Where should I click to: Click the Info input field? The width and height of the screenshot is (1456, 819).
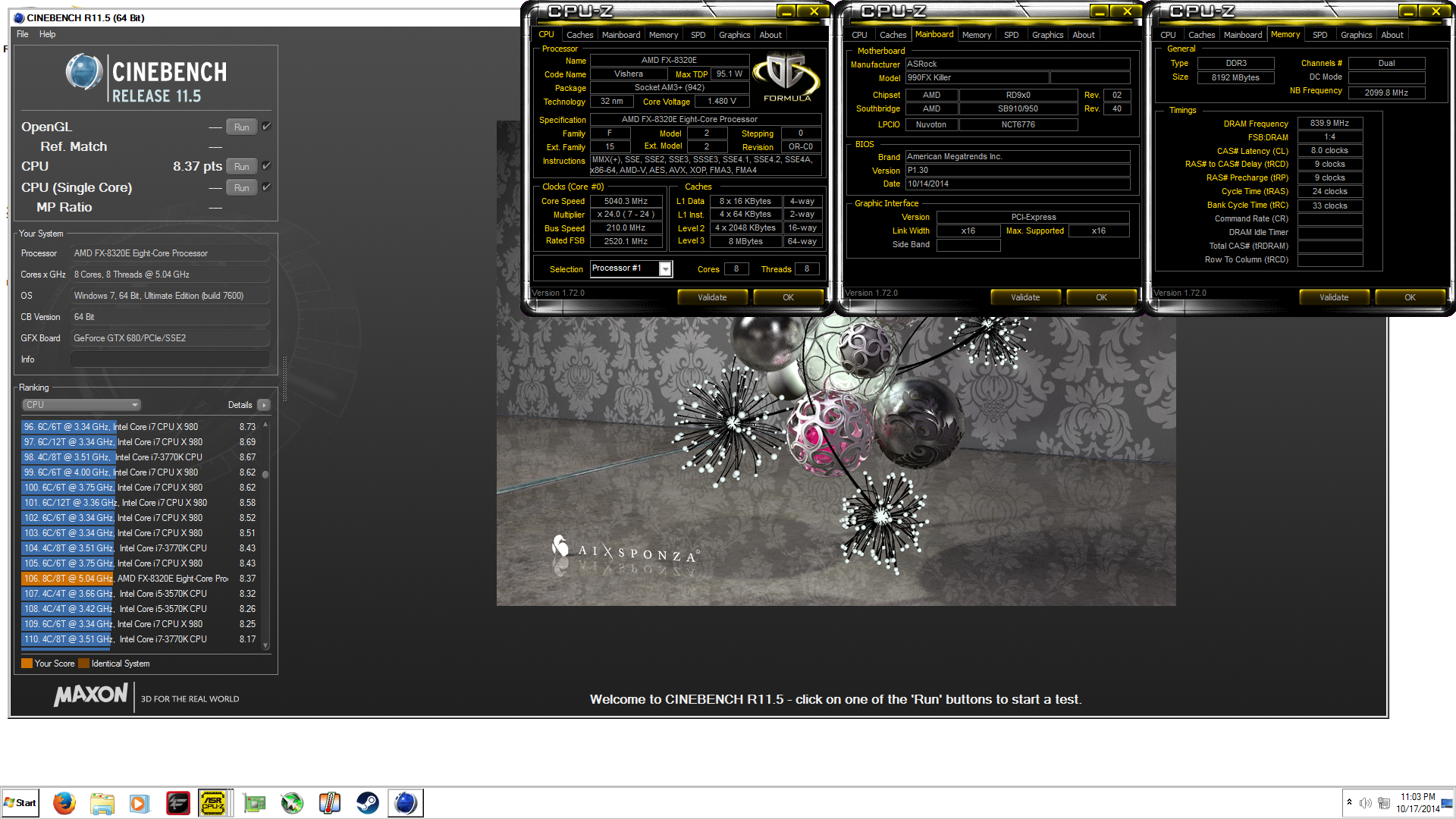click(170, 359)
